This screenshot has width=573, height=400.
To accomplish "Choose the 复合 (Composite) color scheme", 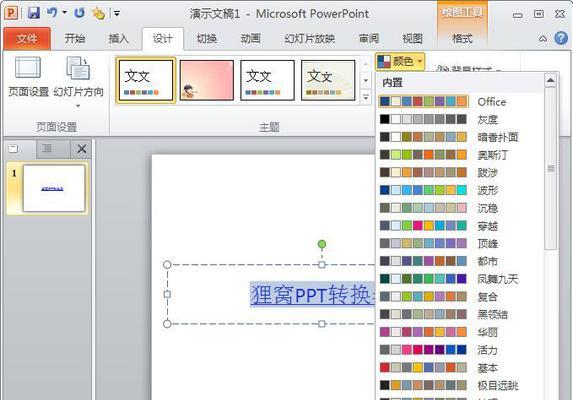I will (x=460, y=297).
